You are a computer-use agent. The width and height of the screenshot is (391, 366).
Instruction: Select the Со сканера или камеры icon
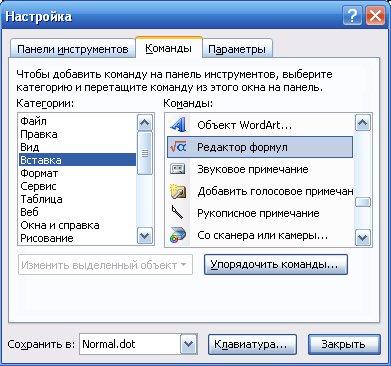[178, 235]
